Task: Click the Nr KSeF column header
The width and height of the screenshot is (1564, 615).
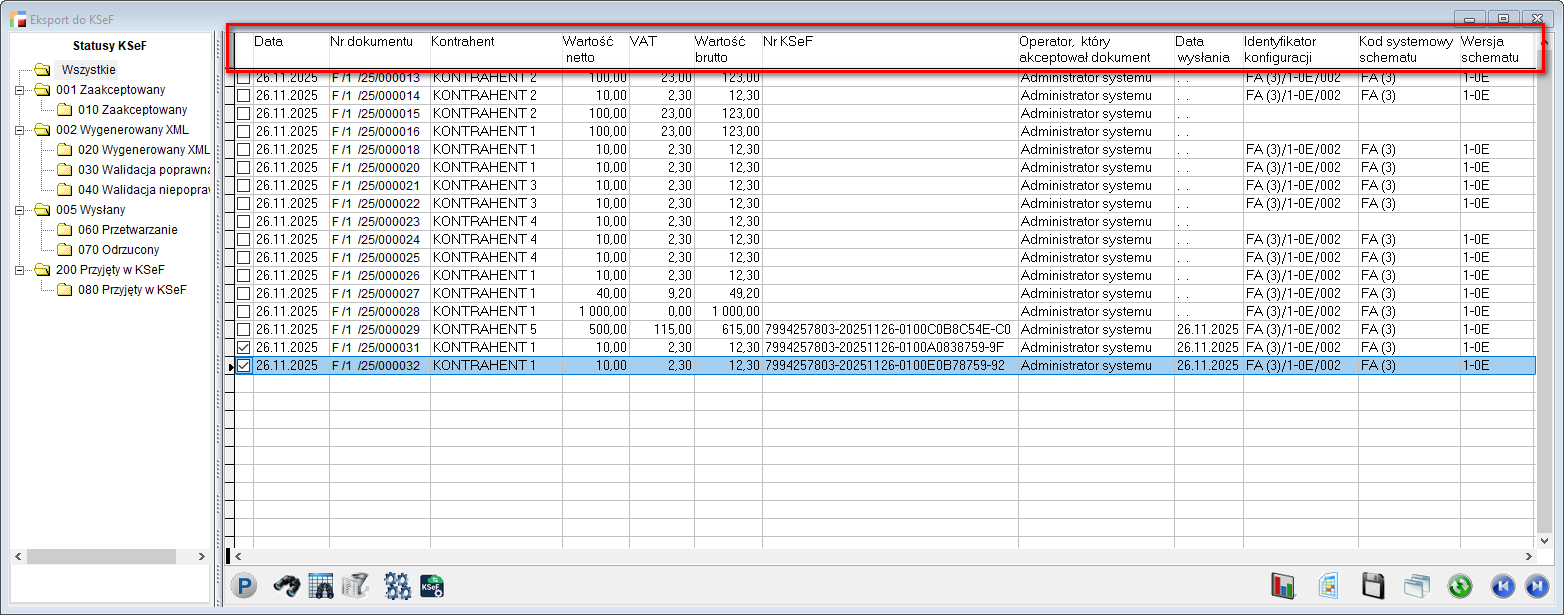Action: (x=785, y=42)
